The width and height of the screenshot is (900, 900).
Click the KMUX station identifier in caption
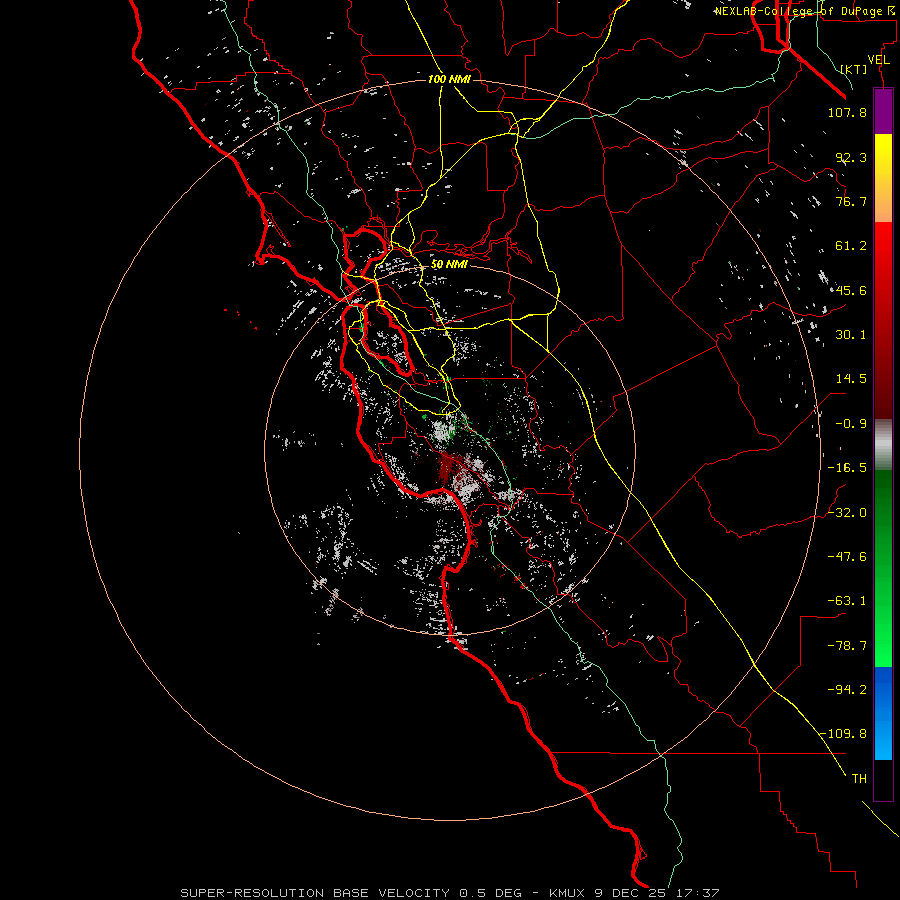(x=569, y=893)
